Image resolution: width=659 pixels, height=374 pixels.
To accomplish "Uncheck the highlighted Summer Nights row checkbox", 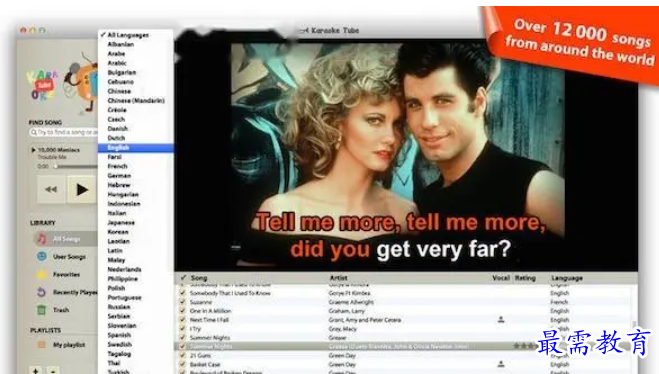I will click(x=182, y=346).
